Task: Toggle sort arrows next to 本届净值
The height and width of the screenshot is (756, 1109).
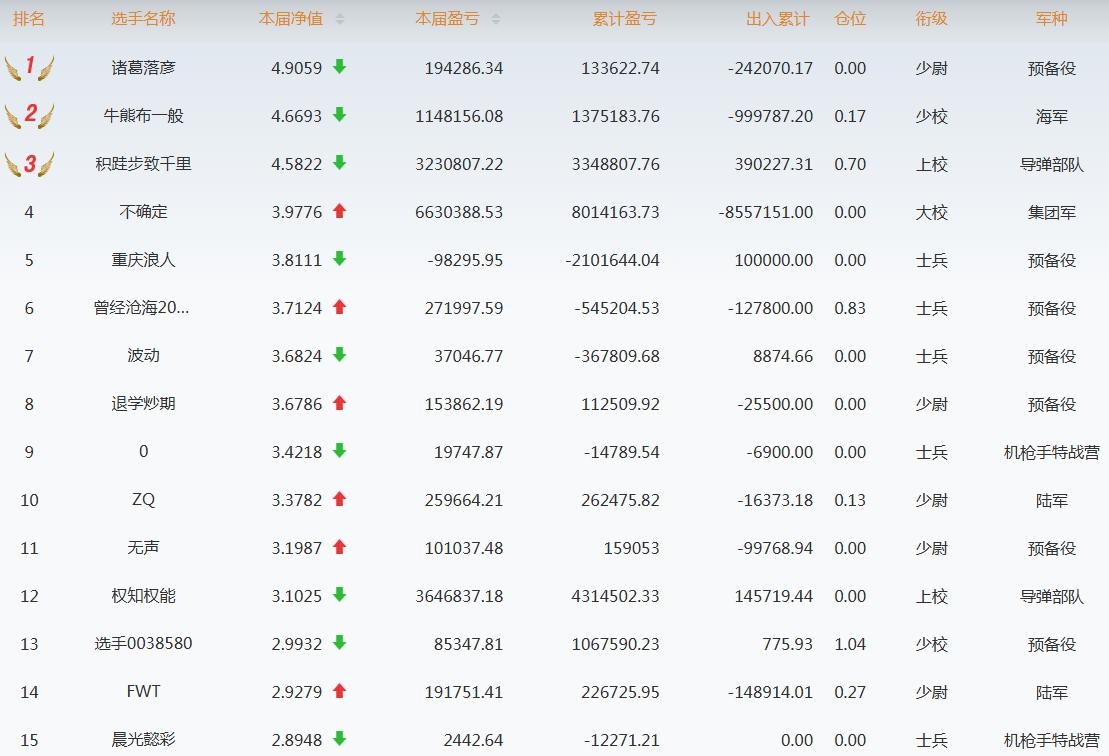Action: pyautogui.click(x=340, y=20)
